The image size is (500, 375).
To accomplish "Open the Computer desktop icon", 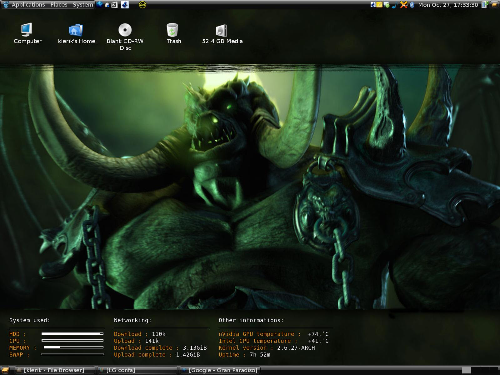I will point(27,33).
